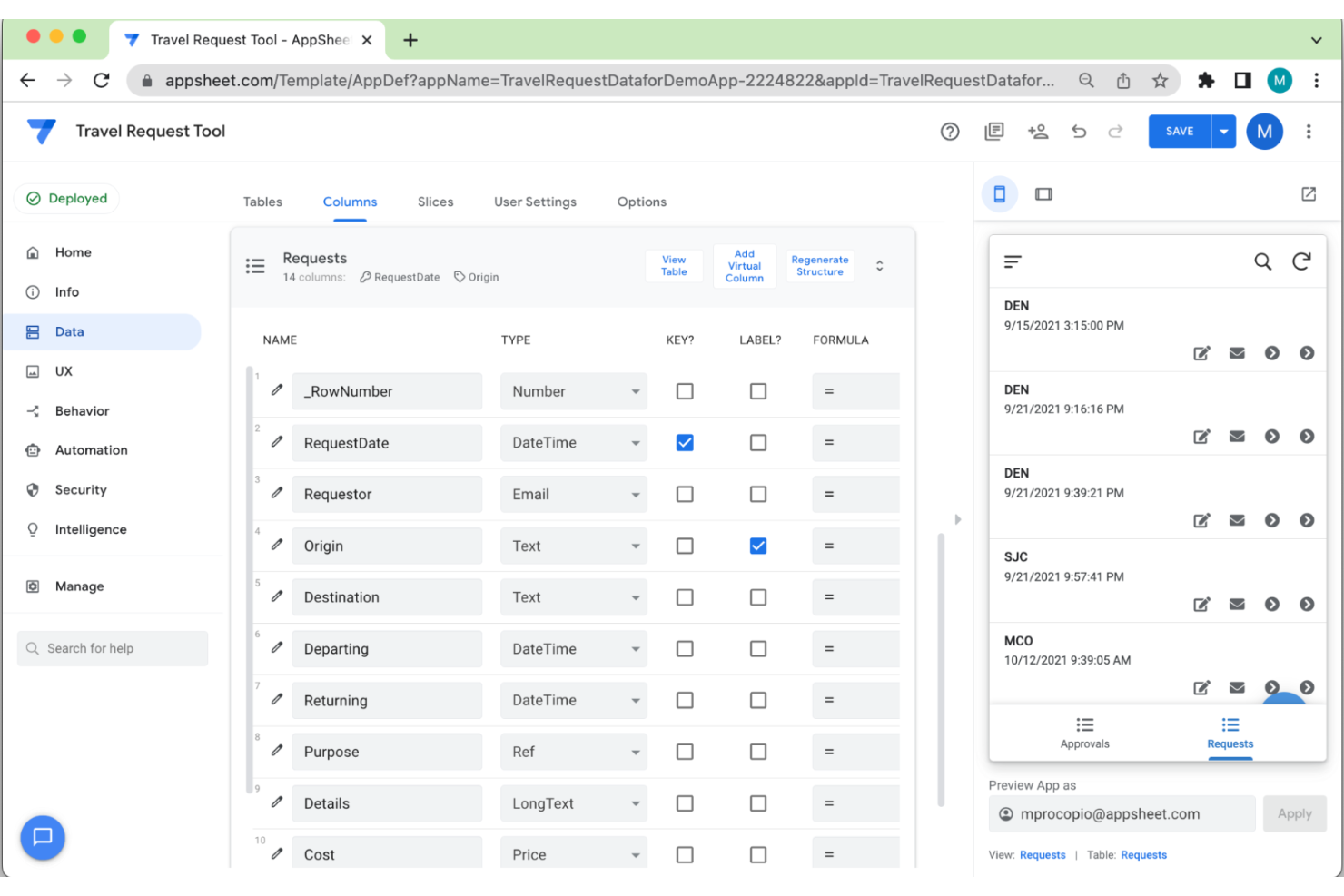1344x896 pixels.
Task: Open the DateTime dropdown for Departing
Action: [573, 648]
